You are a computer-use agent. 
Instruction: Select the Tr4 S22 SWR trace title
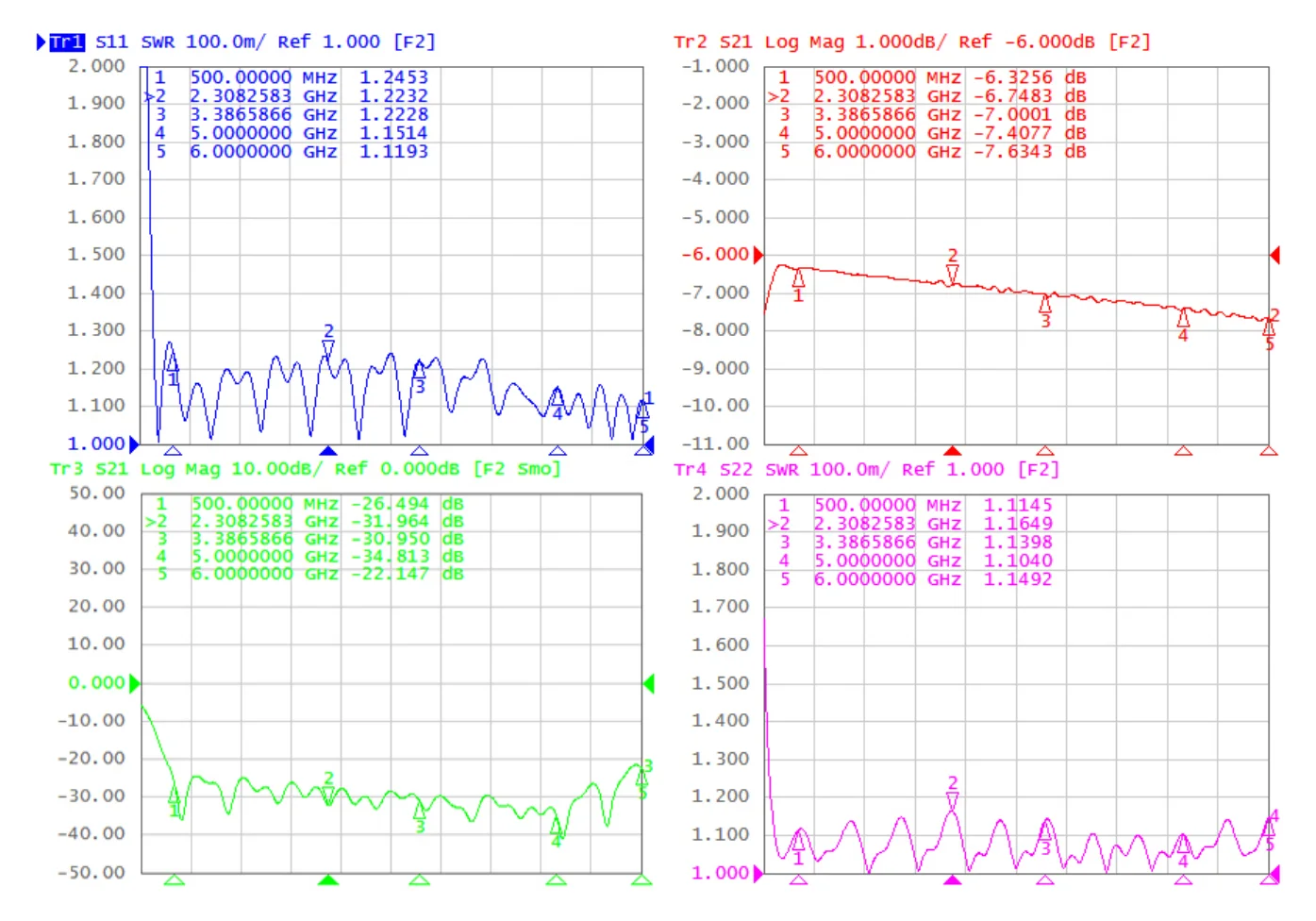pyautogui.click(x=867, y=469)
